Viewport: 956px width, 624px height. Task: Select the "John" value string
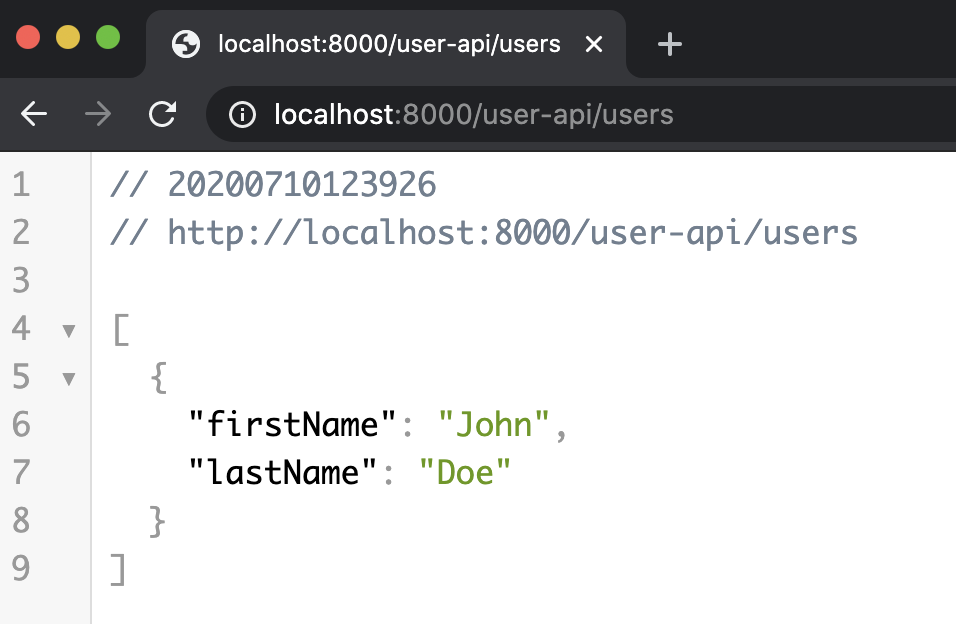pos(497,424)
